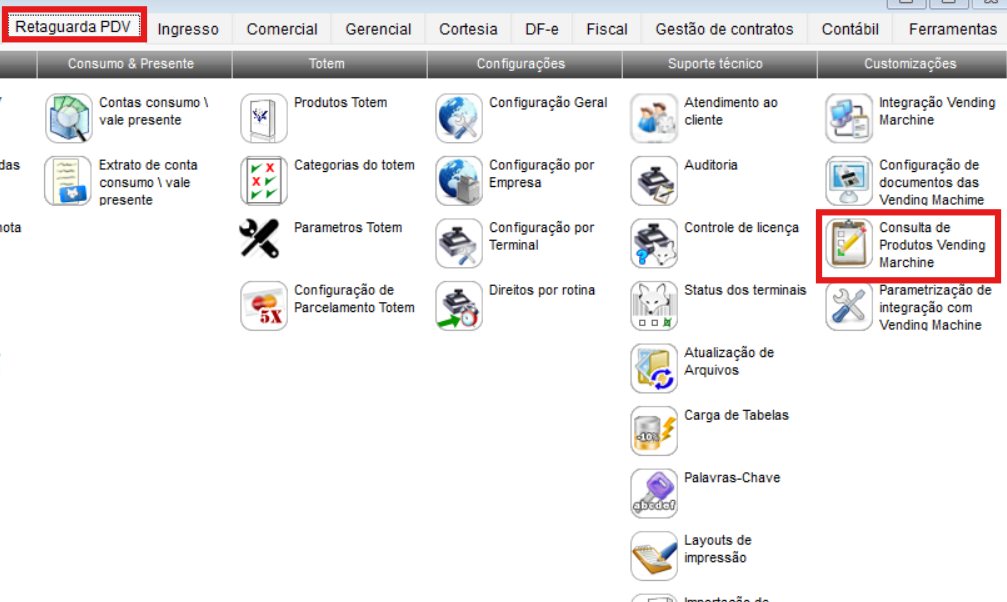
Task: Click the Produtos Totem icon
Action: point(264,119)
